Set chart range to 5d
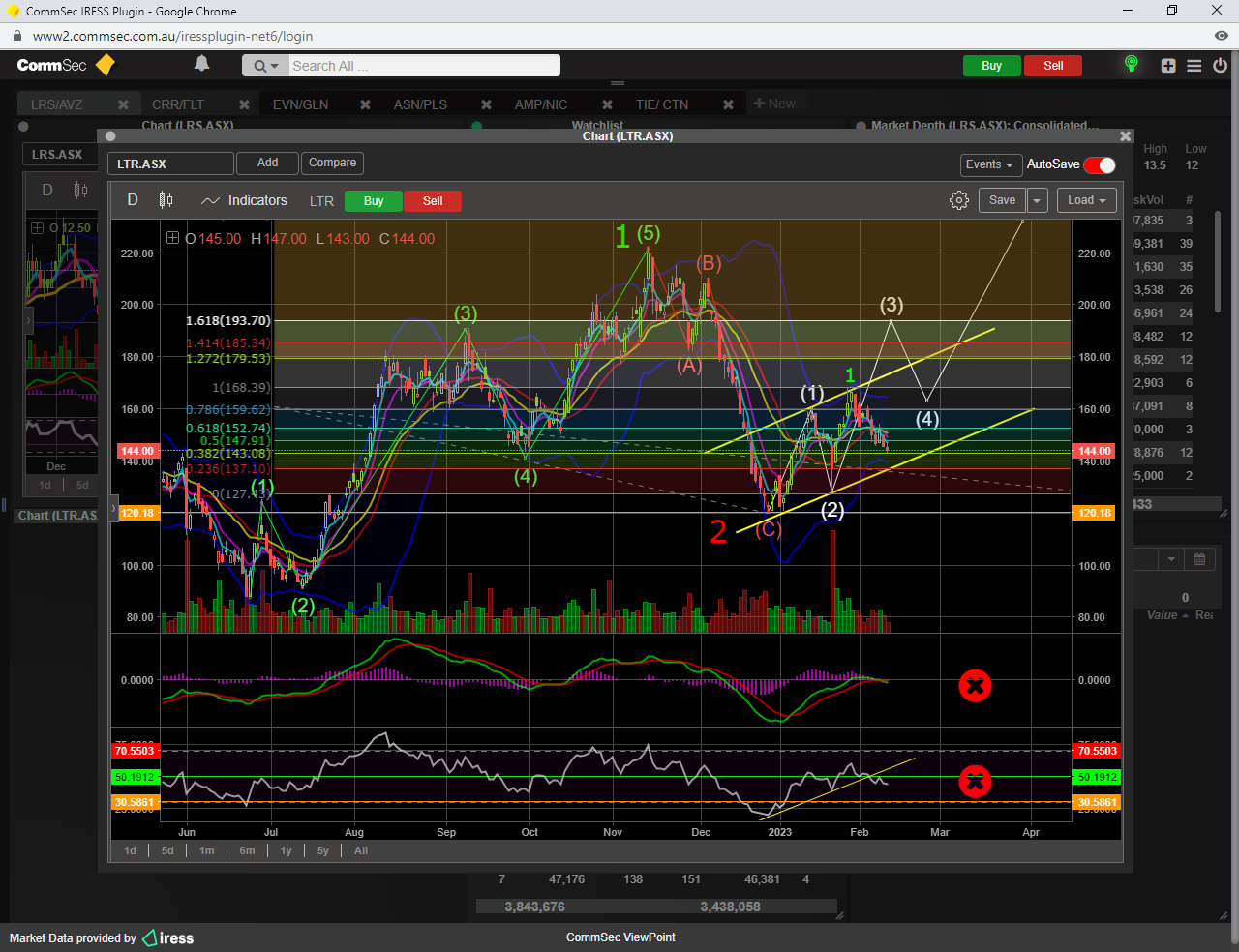This screenshot has width=1239, height=952. coord(167,850)
